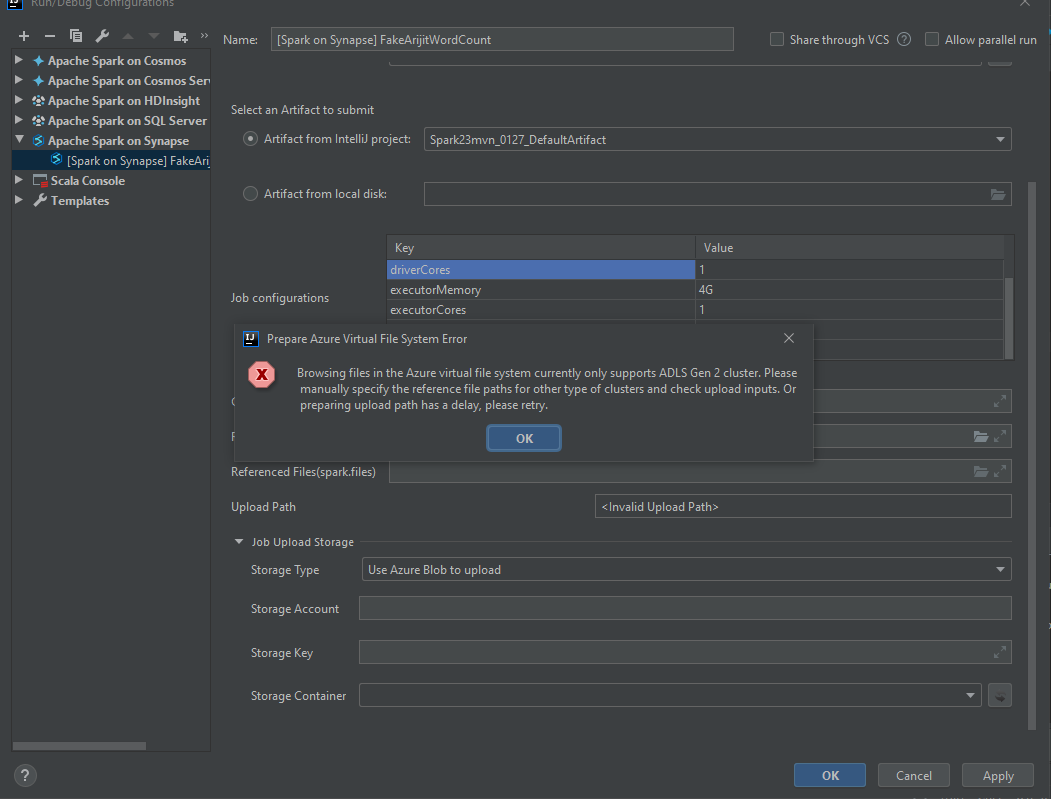Screen dimensions: 1051x799
Task: Select Templates in the configuration tree
Action: pyautogui.click(x=80, y=200)
